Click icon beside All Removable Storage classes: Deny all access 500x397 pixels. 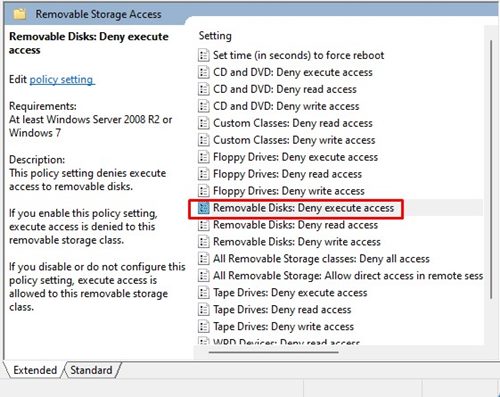pos(204,259)
